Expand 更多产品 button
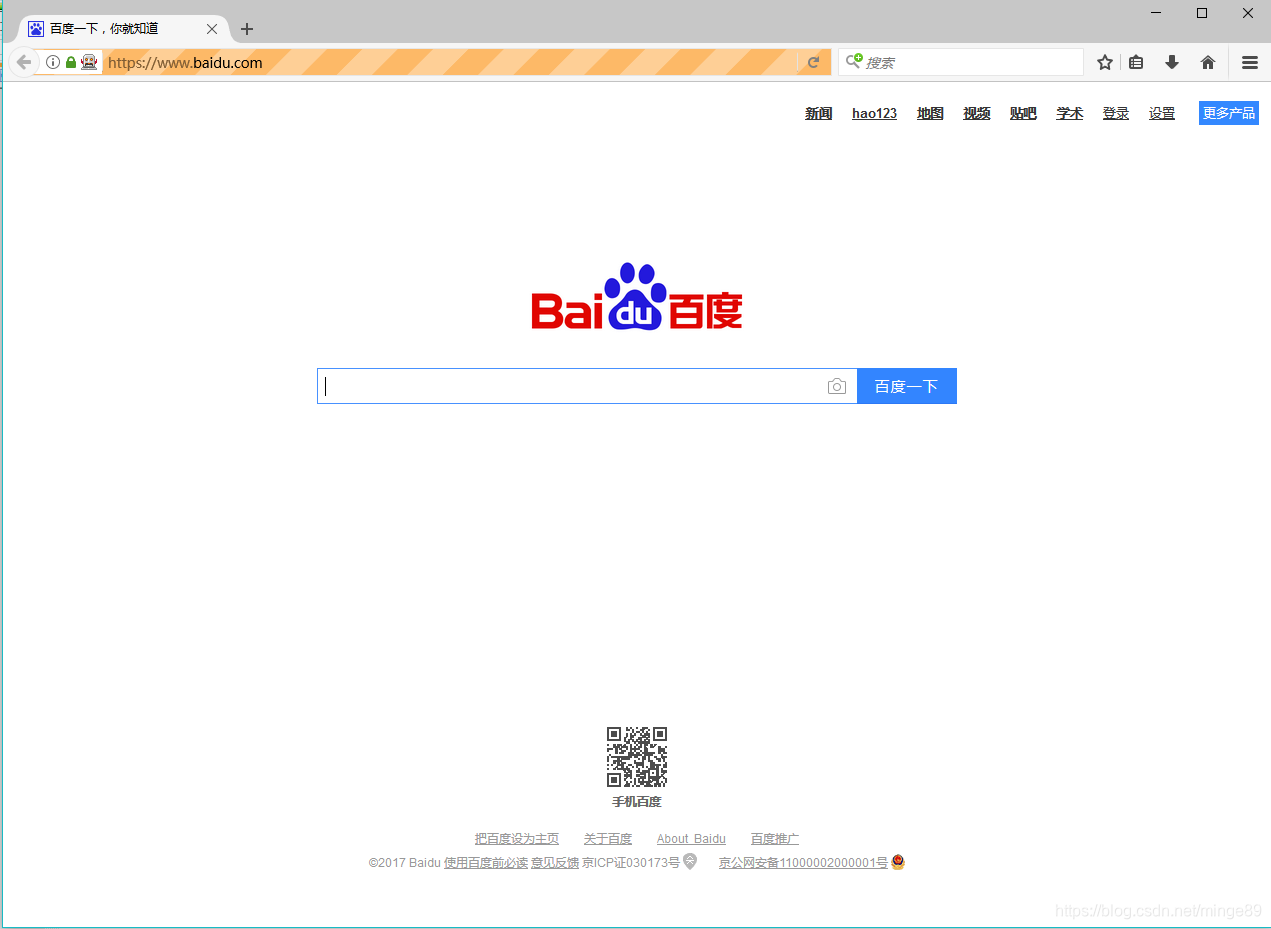 pos(1229,113)
